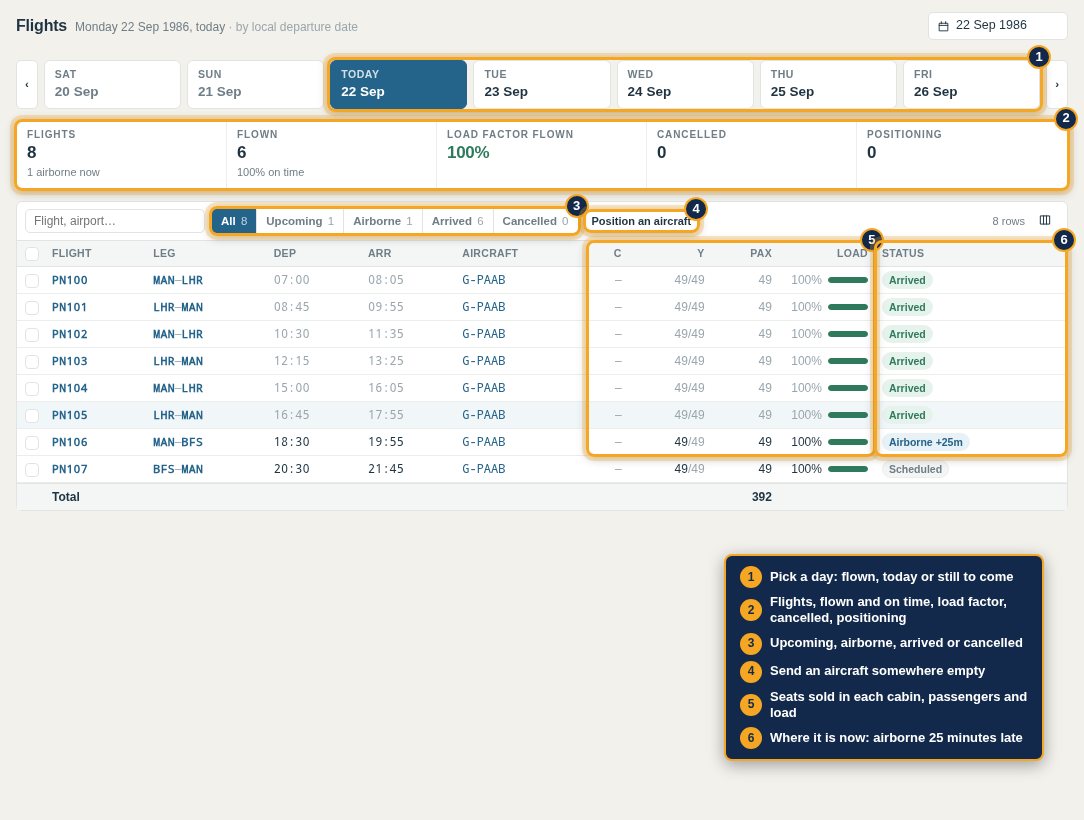Click the flight or airport search field
The width and height of the screenshot is (1084, 820).
tap(115, 221)
